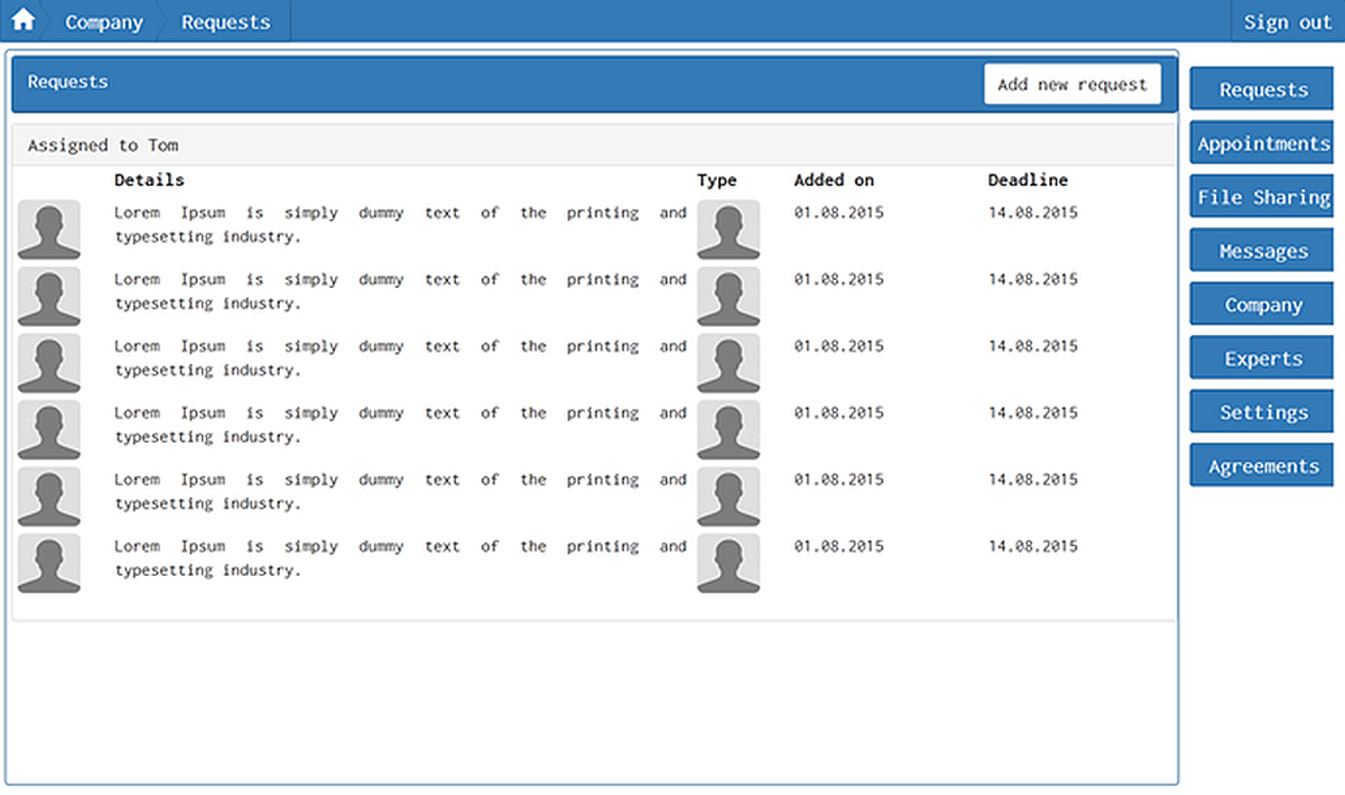Open the Experts sidebar page
This screenshot has height=795, width=1345.
pyautogui.click(x=1262, y=359)
